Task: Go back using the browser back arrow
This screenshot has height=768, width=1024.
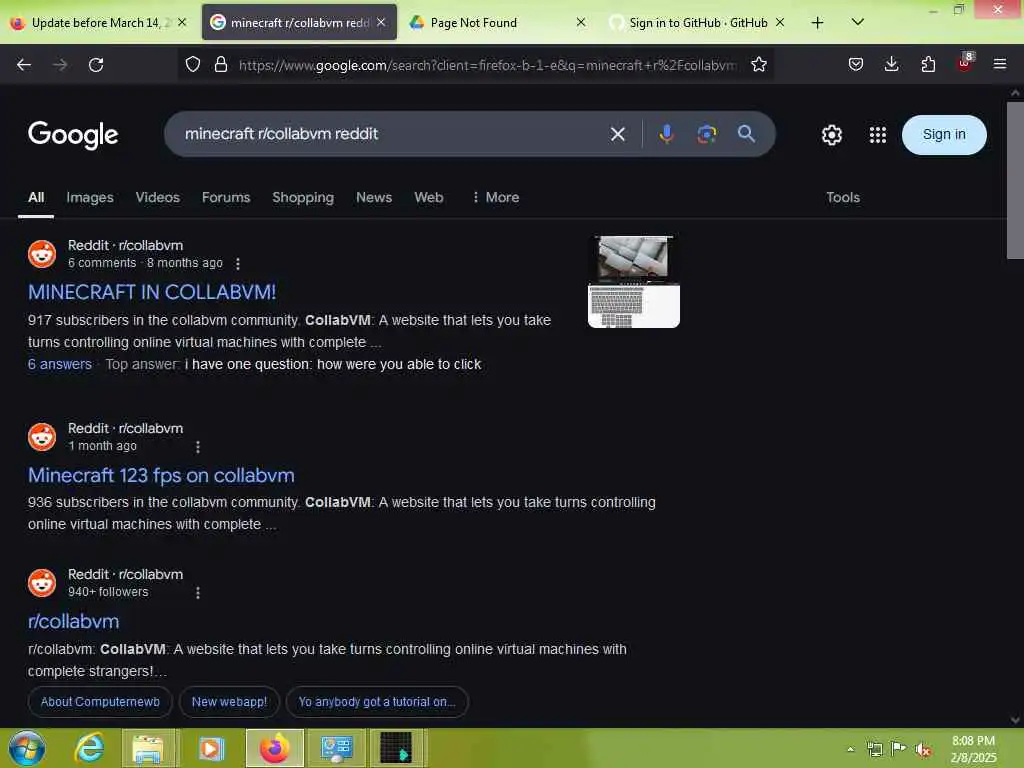Action: coord(24,65)
